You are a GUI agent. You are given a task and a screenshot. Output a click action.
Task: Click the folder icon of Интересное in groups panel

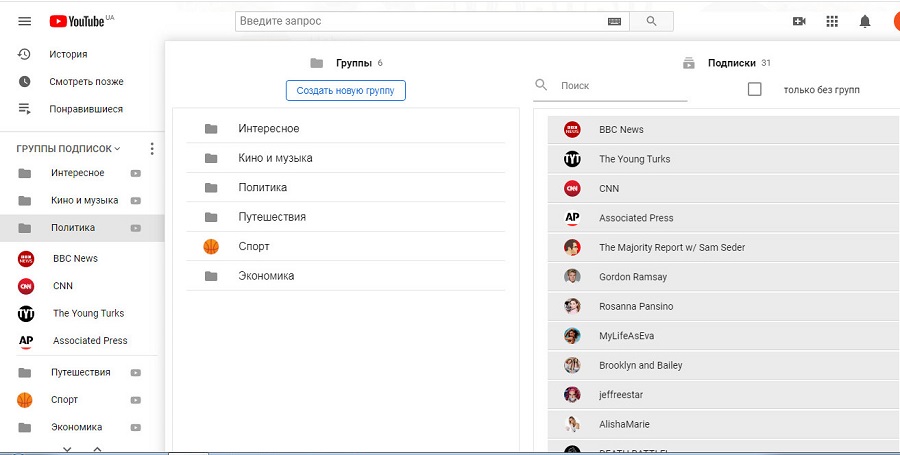[211, 129]
